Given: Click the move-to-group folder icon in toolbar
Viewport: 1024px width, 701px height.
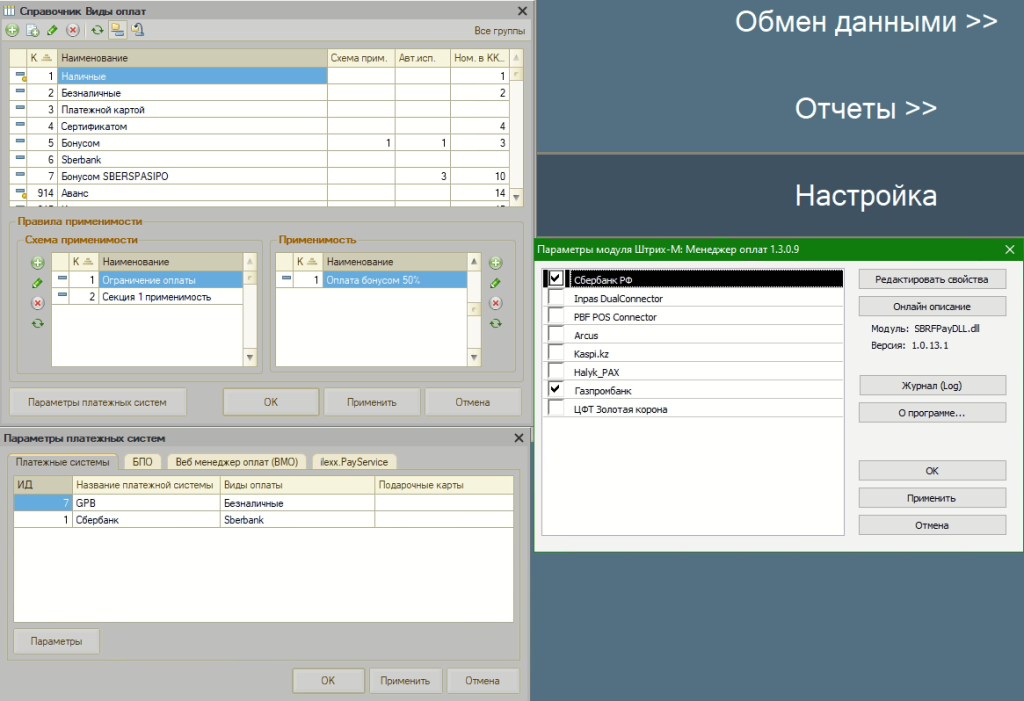Looking at the screenshot, I should tap(137, 29).
